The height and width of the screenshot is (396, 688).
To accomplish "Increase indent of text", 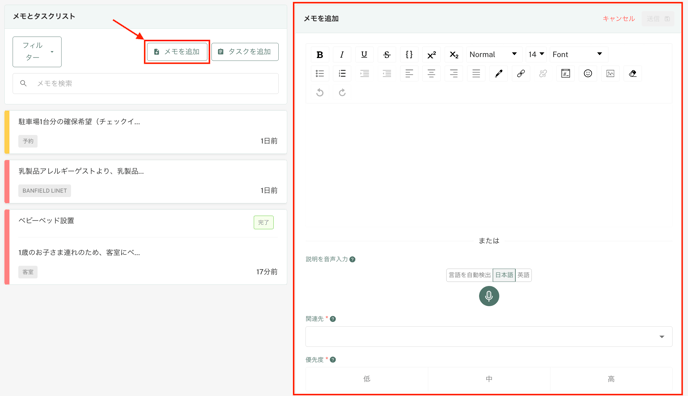I will pos(364,73).
